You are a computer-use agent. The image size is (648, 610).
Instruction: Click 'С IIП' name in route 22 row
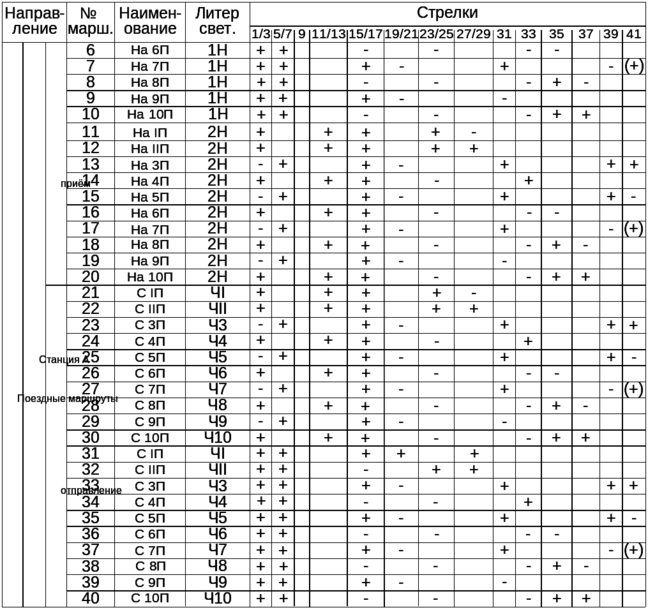click(x=150, y=309)
